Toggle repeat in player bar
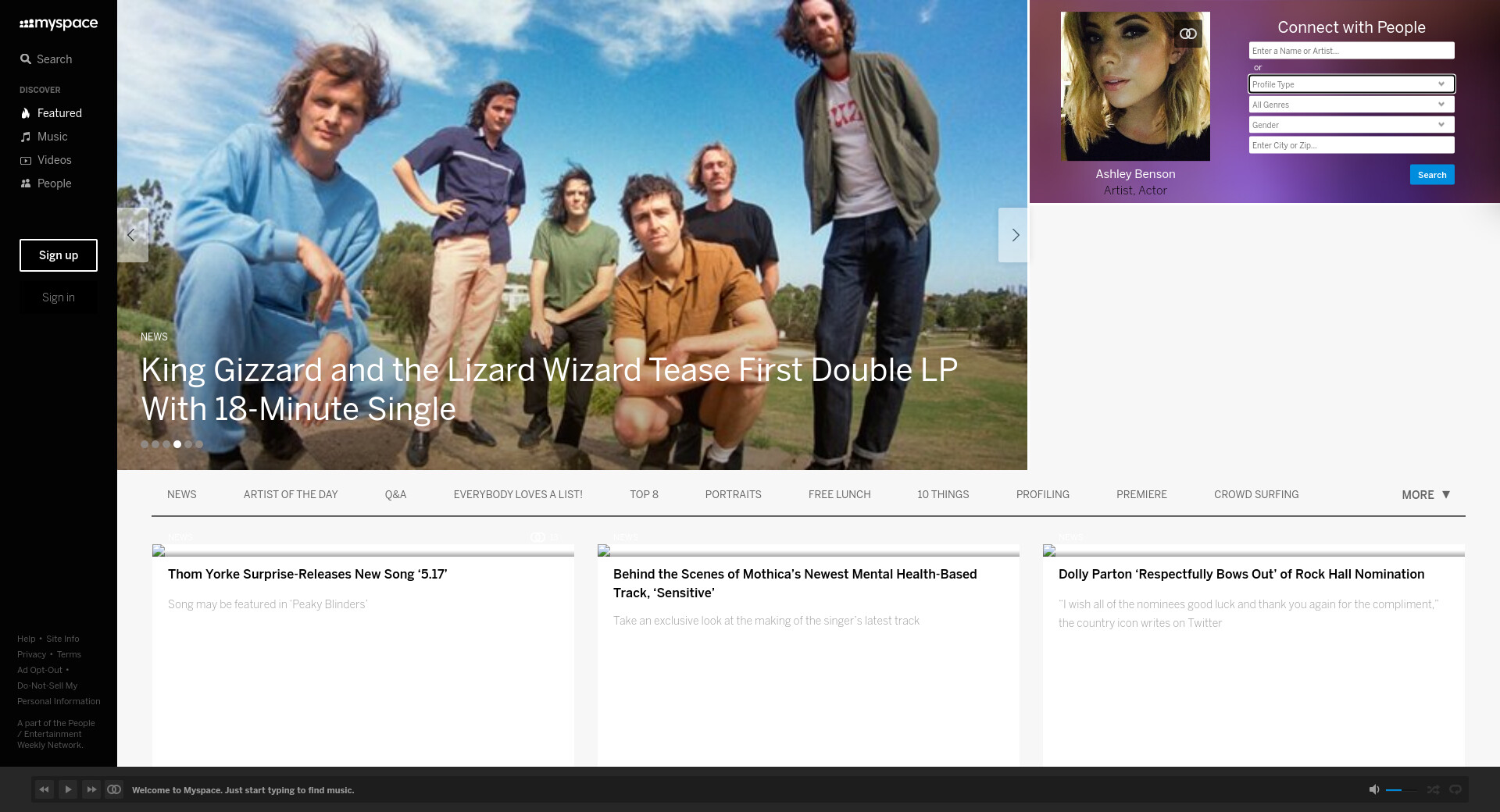 (x=1455, y=790)
